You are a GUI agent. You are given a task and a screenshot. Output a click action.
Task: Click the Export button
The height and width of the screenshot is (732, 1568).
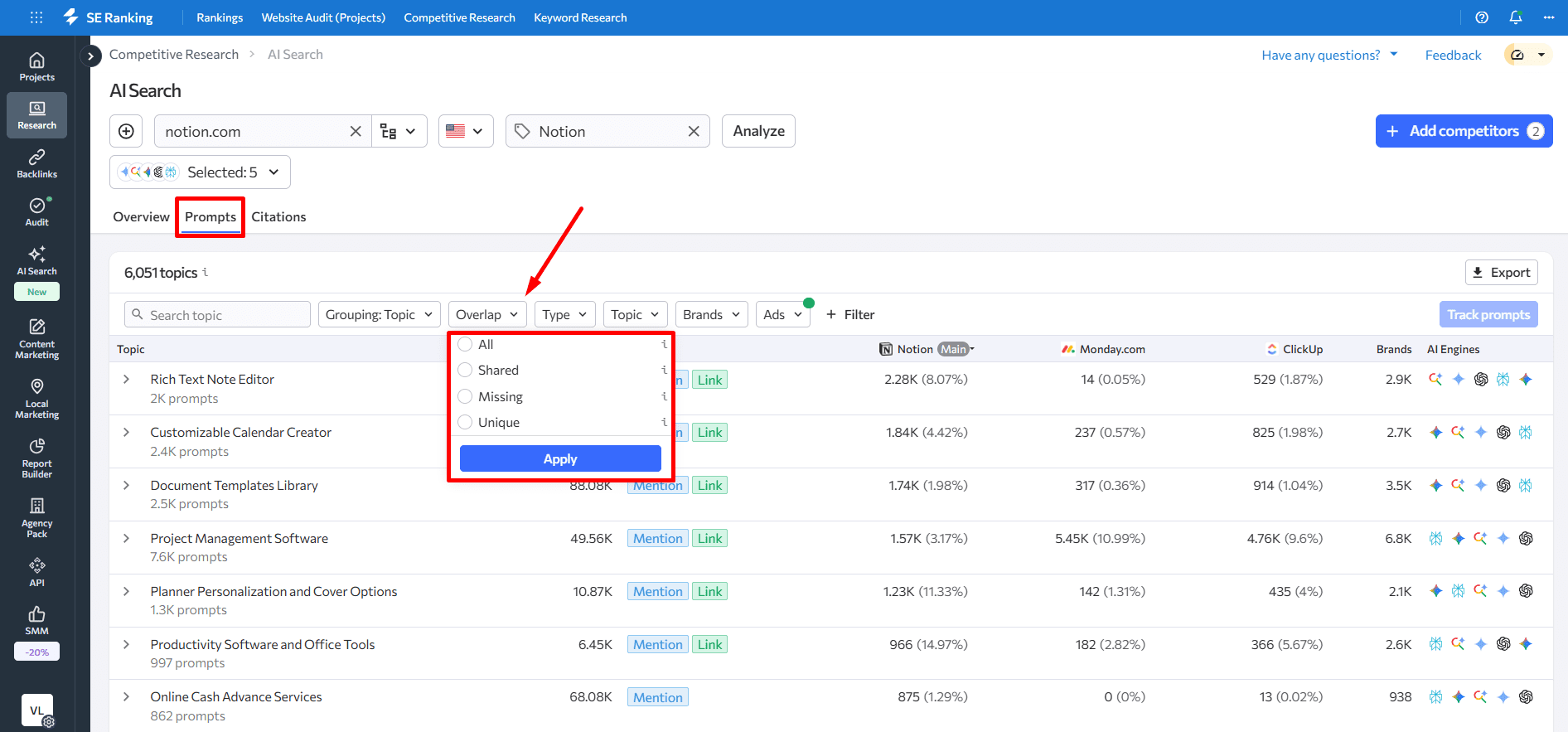[x=1501, y=272]
